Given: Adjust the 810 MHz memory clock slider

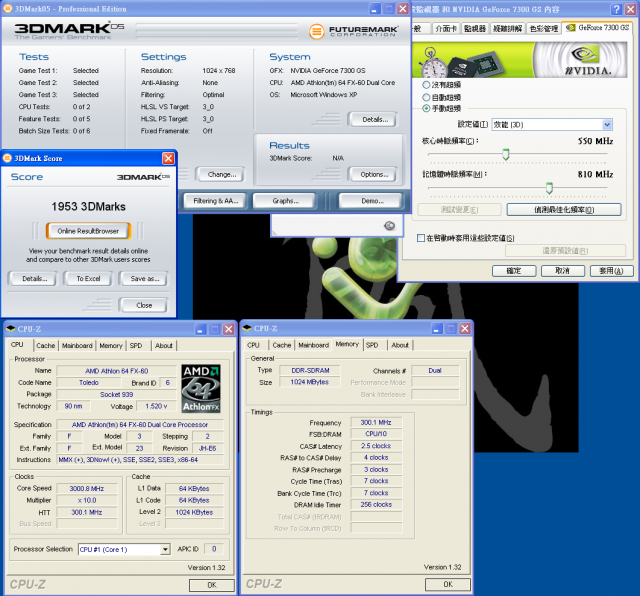Looking at the screenshot, I should point(549,188).
